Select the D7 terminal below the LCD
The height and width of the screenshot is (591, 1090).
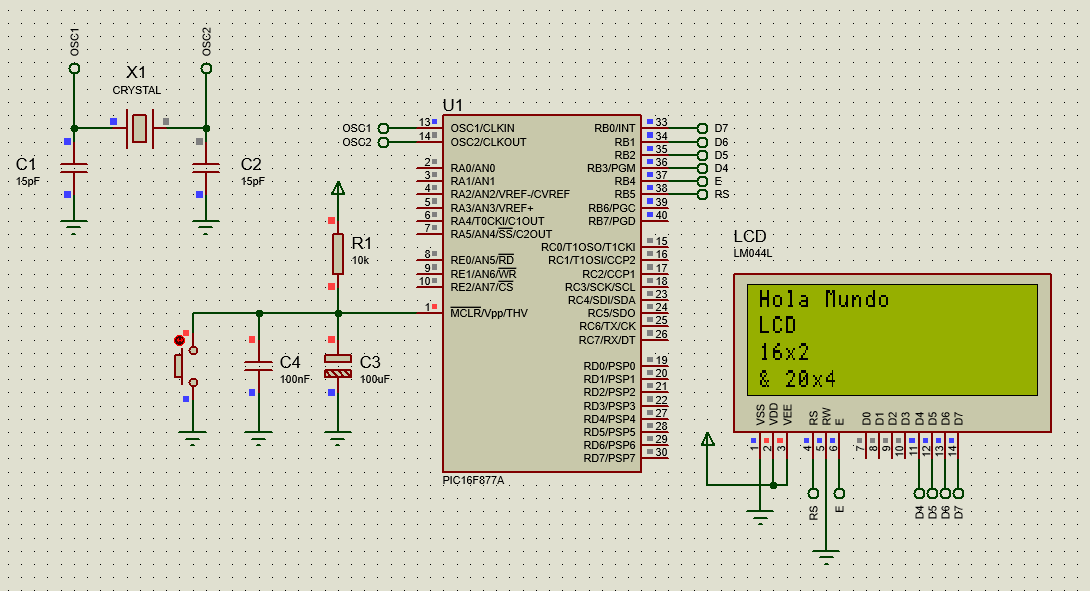959,493
